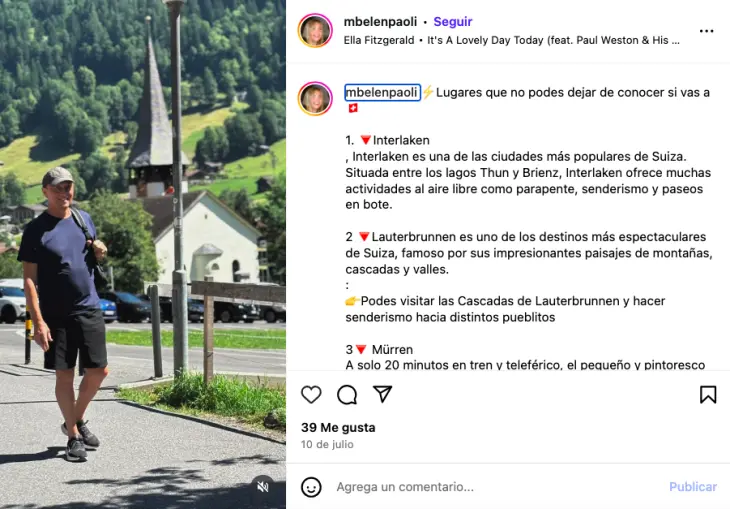Follow mbelenpaoli with Seguir button
730x509 pixels.
[x=453, y=21]
